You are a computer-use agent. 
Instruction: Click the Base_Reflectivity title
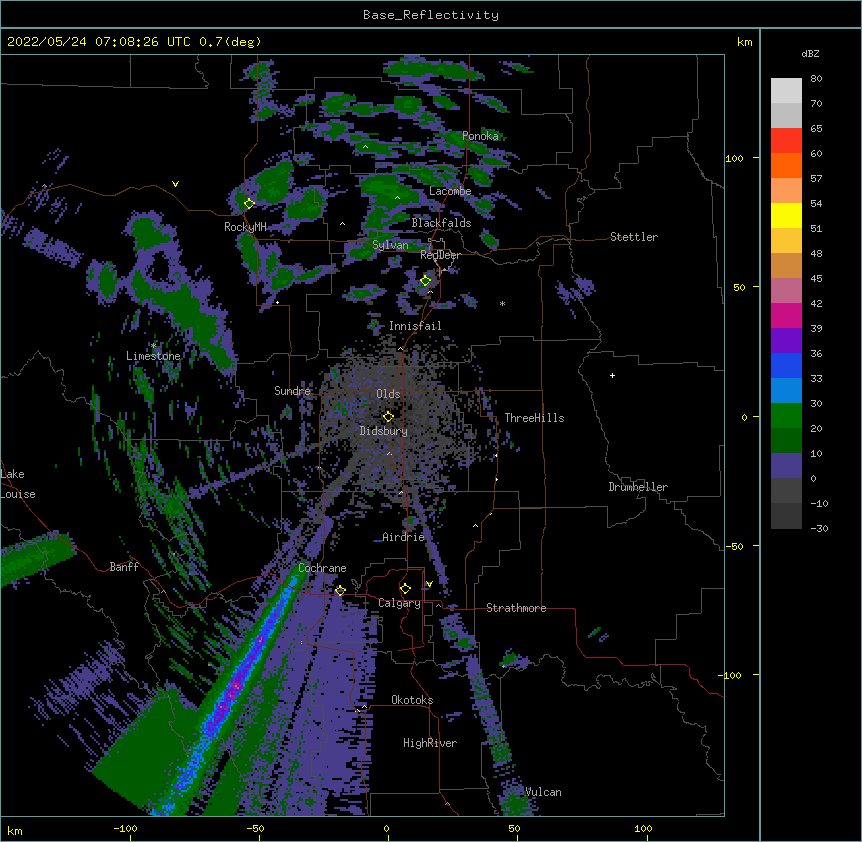click(x=431, y=15)
